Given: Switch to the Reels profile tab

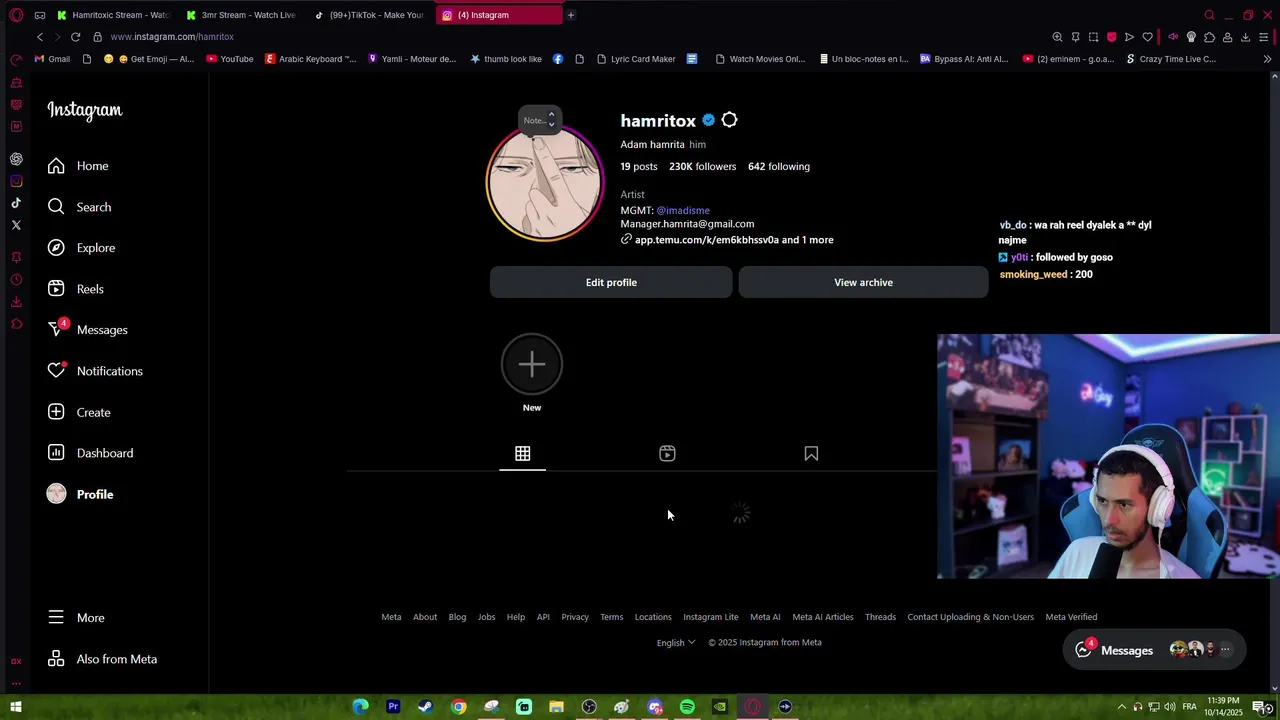Looking at the screenshot, I should pyautogui.click(x=667, y=454).
